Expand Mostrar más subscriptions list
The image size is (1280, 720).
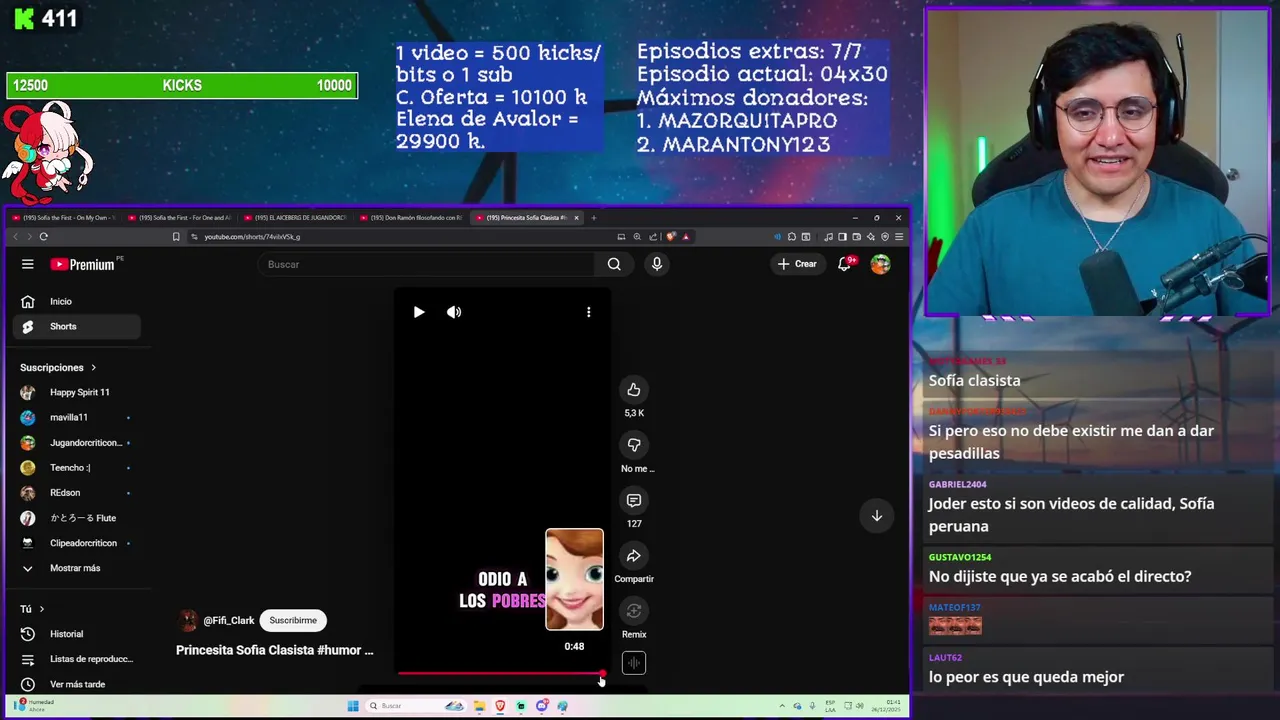coord(77,568)
